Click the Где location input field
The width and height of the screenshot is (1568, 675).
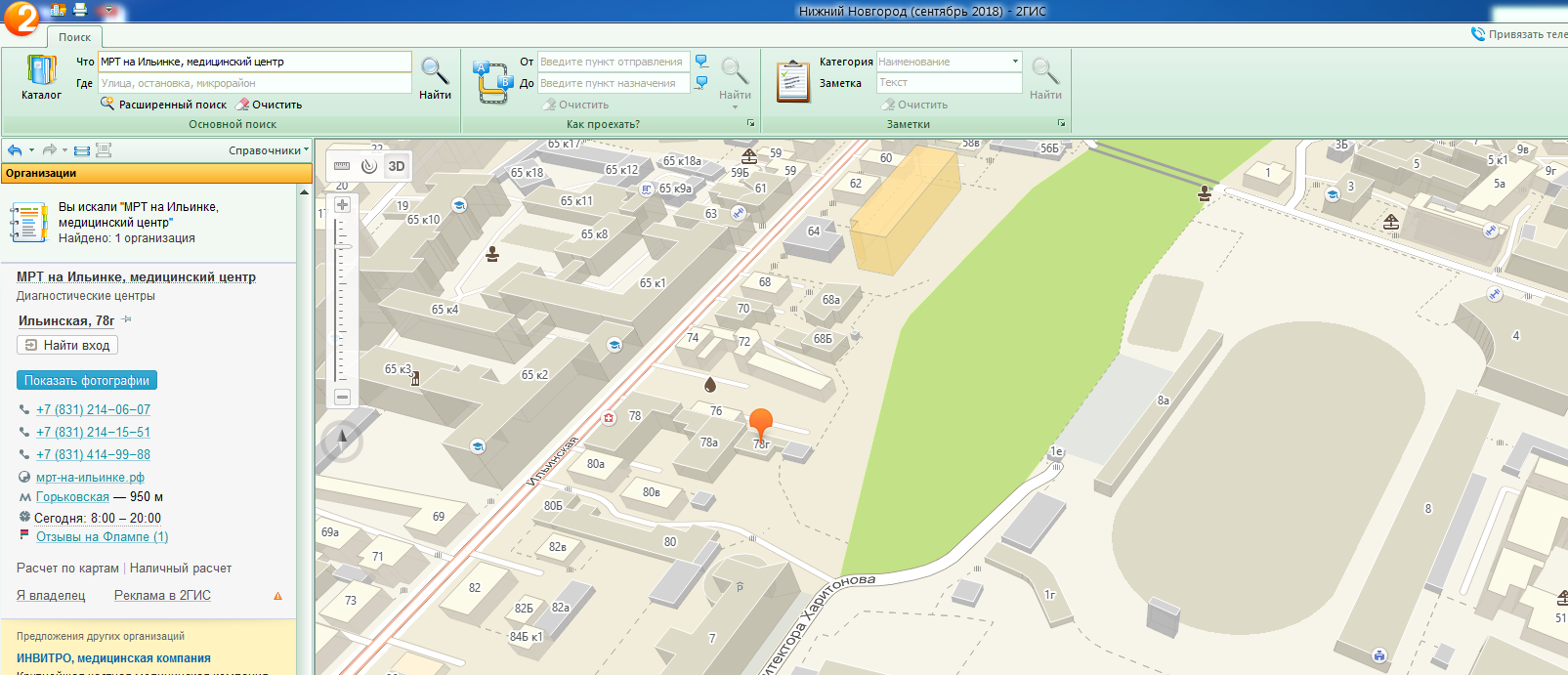point(254,83)
